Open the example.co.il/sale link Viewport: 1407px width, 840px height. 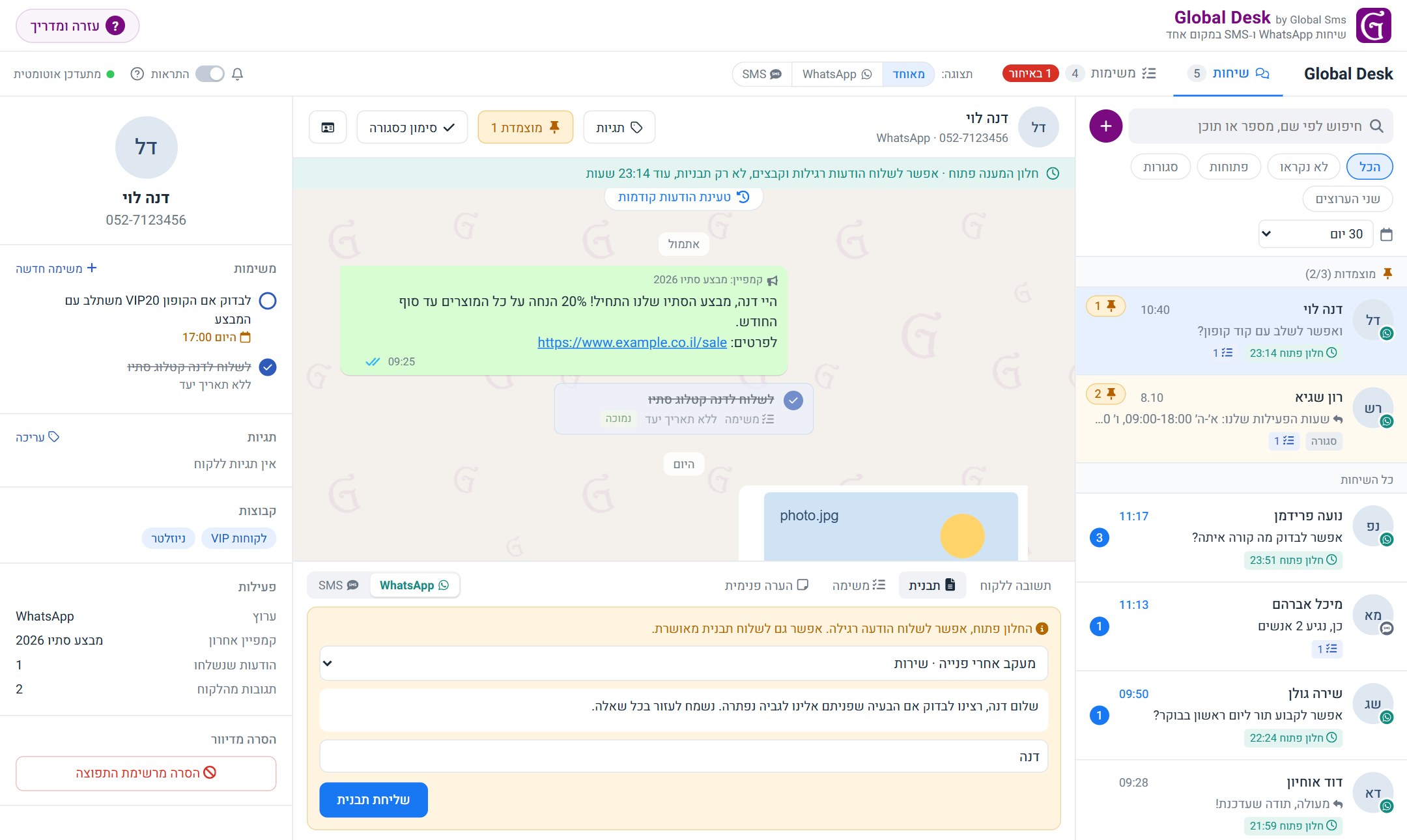coord(632,343)
